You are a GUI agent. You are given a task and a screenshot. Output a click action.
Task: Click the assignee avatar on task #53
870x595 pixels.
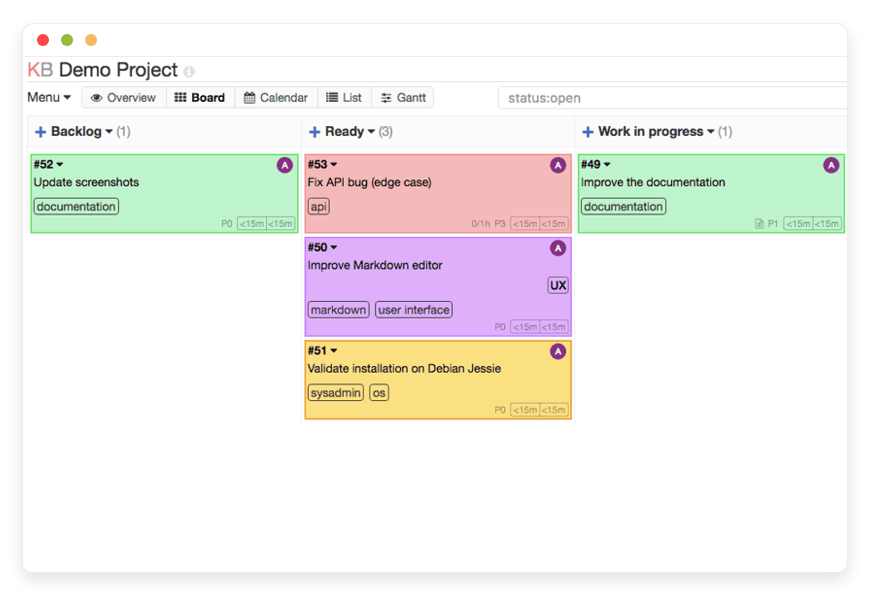click(558, 165)
